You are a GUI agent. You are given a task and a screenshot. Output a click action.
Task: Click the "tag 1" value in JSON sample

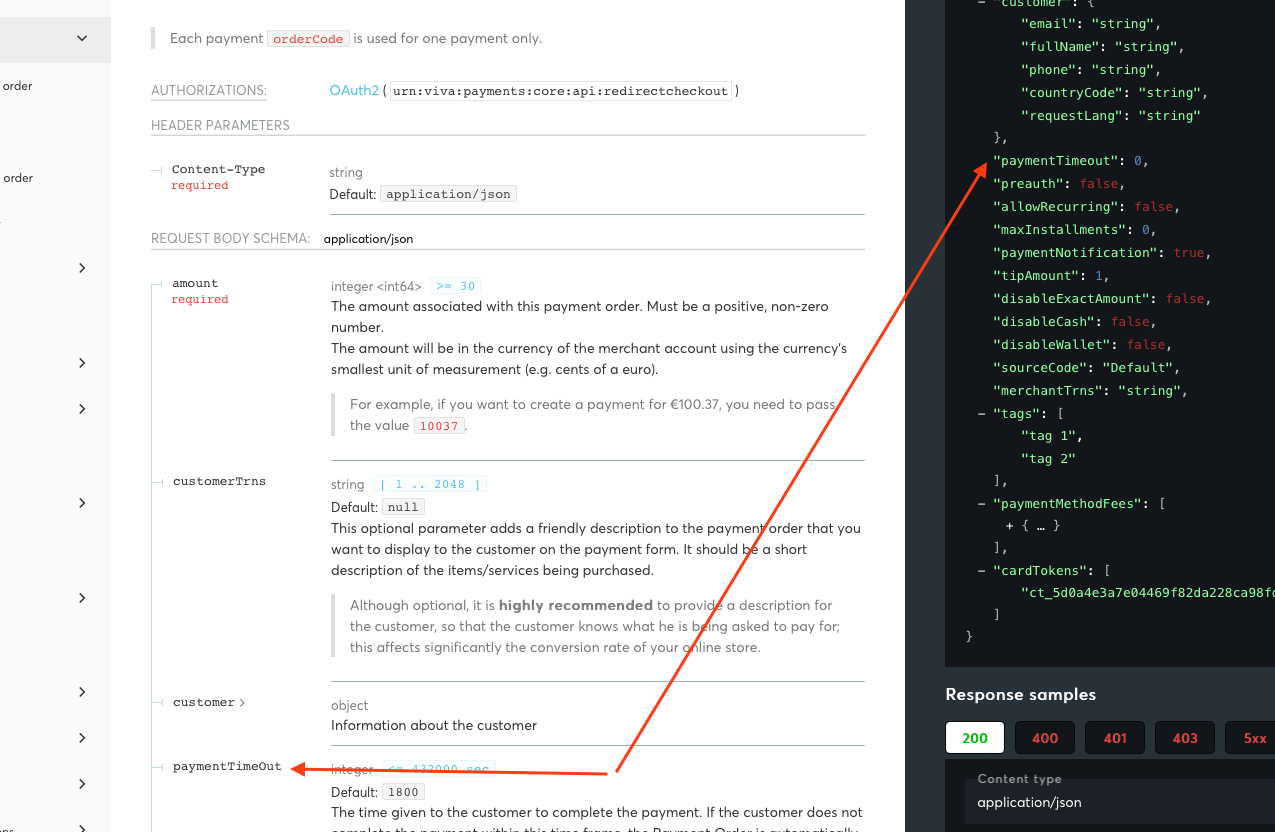pos(1048,436)
